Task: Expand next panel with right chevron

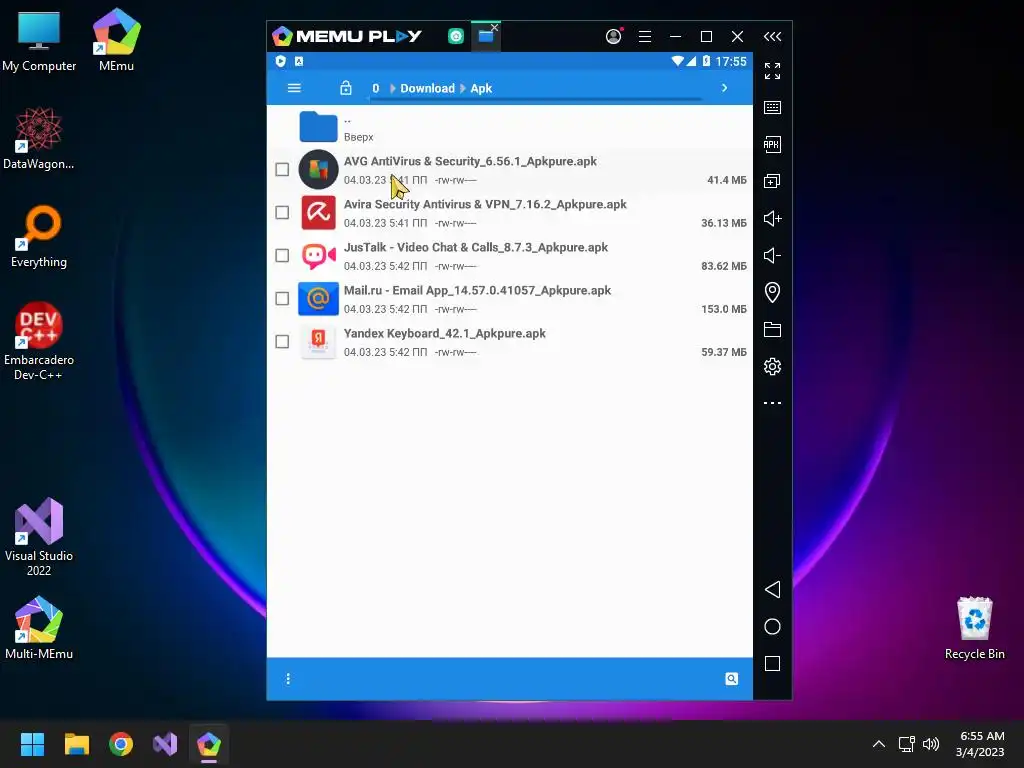Action: pyautogui.click(x=724, y=88)
